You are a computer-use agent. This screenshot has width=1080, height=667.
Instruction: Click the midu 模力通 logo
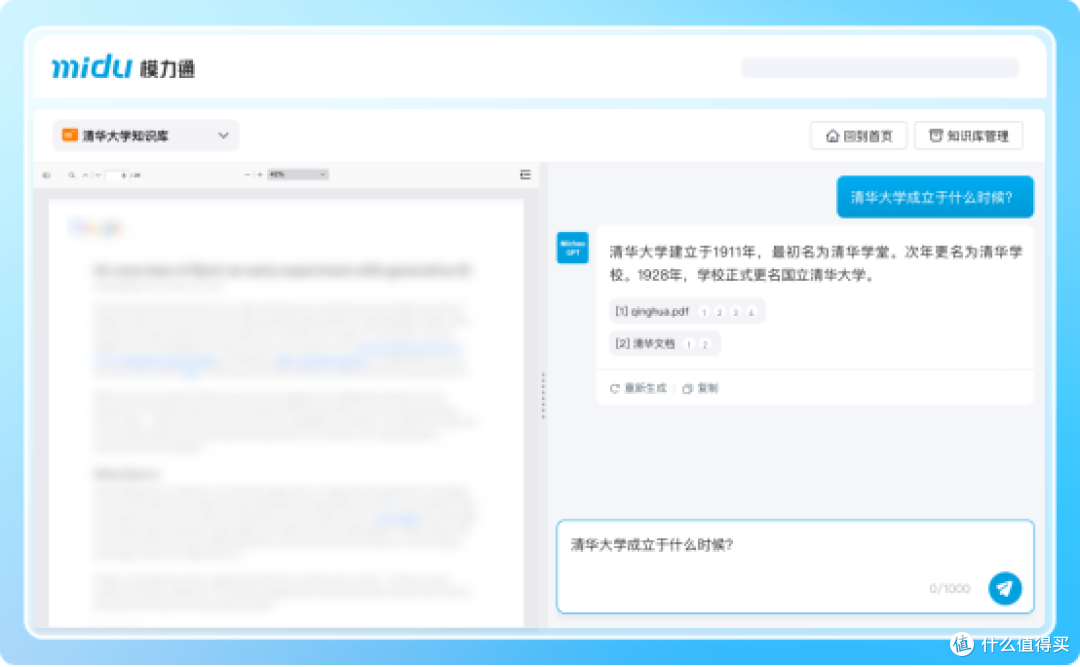click(124, 67)
